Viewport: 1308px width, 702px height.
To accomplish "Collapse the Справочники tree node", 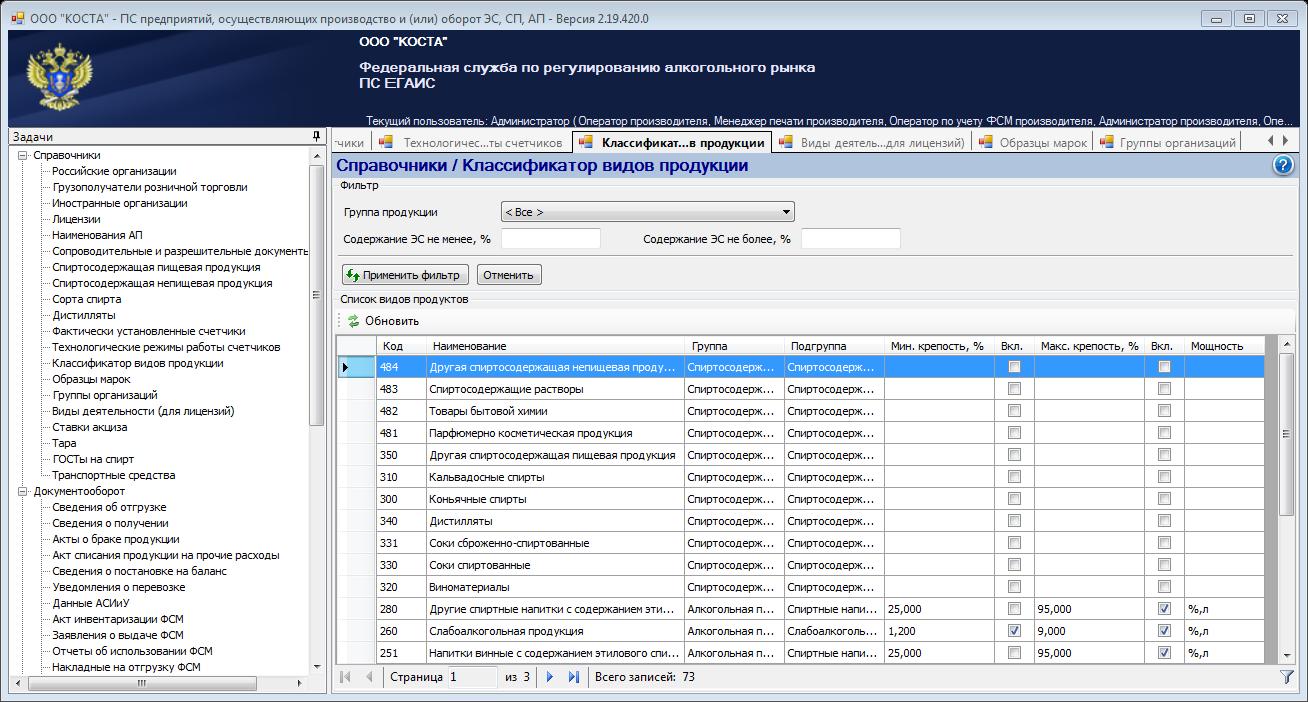I will [23, 156].
